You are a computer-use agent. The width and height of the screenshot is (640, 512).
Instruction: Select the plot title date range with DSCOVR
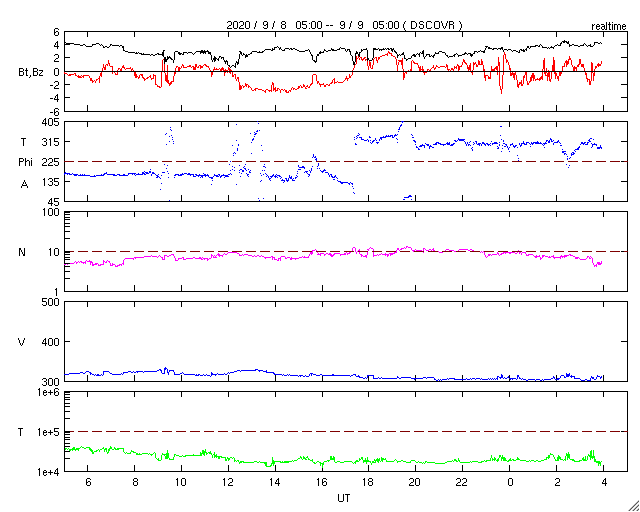pos(344,25)
